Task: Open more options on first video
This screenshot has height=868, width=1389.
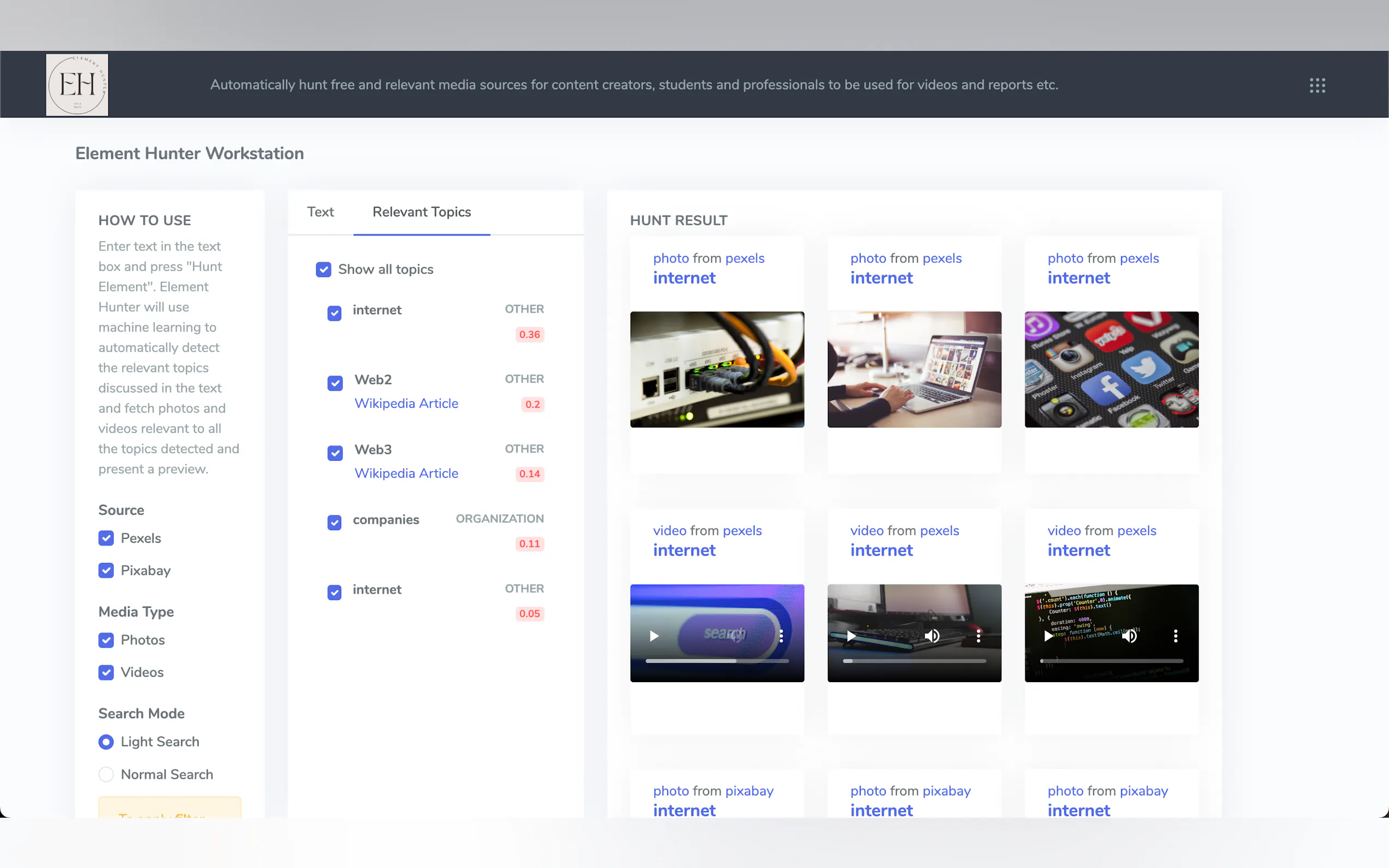Action: tap(781, 636)
